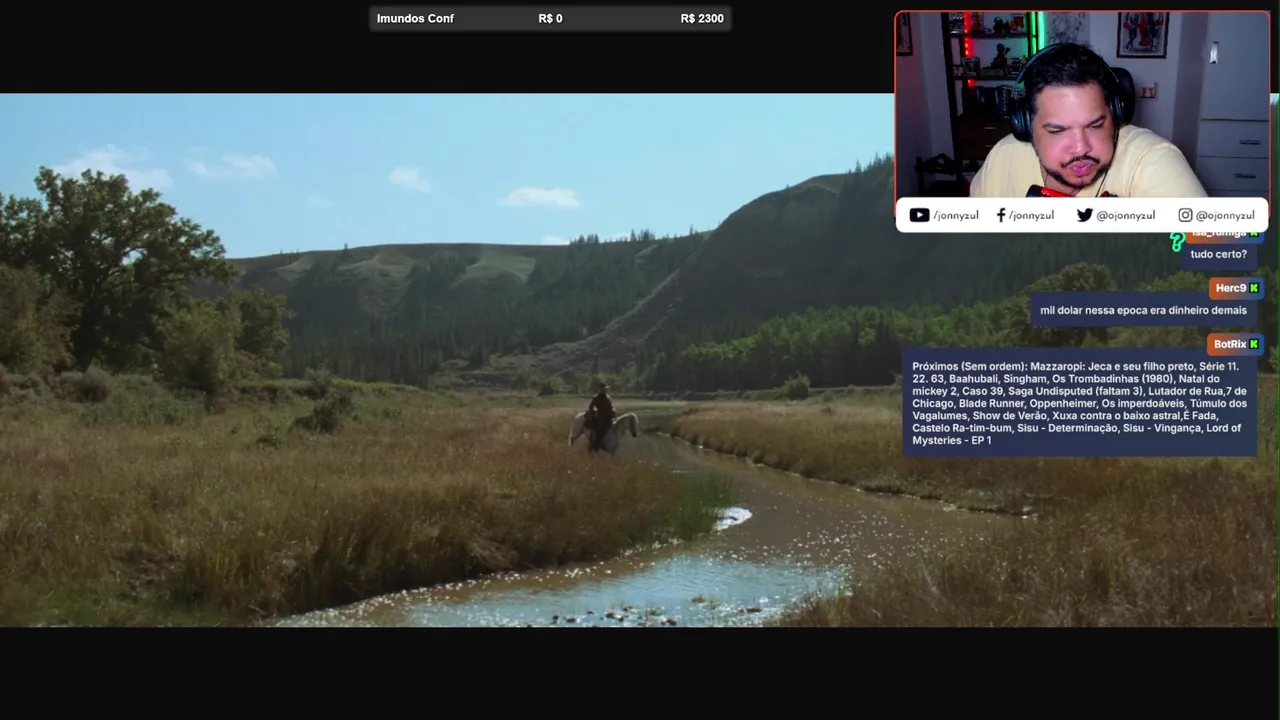
Task: Click the Twitter bird icon
Action: click(1084, 215)
